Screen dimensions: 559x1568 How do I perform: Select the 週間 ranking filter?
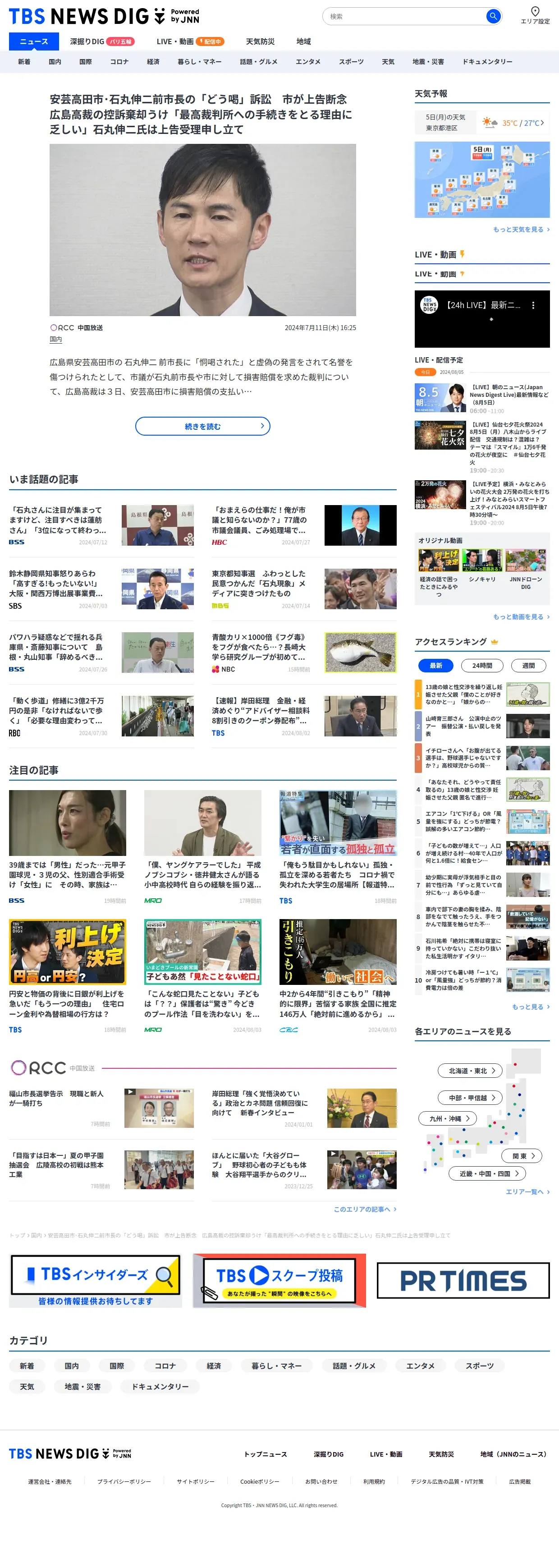(529, 665)
